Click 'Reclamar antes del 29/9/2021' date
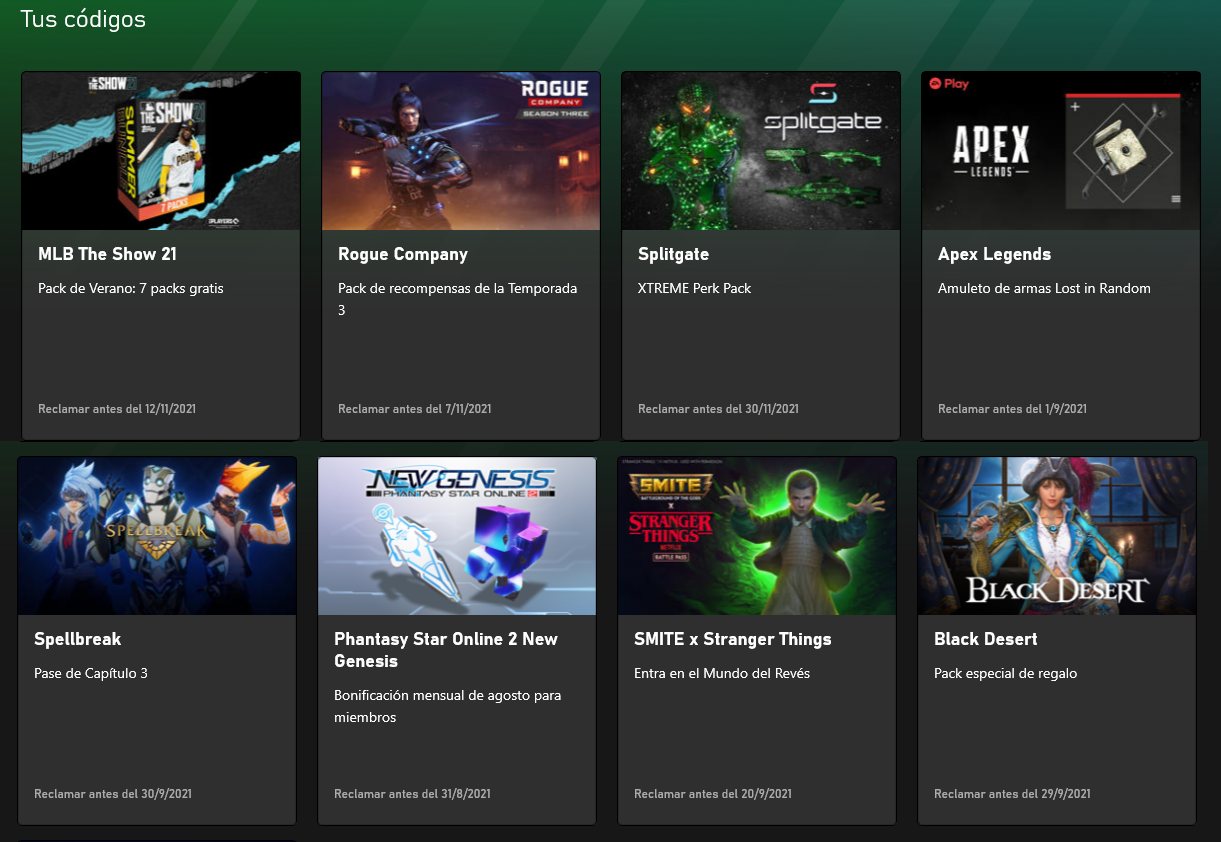1221x842 pixels. point(1012,794)
